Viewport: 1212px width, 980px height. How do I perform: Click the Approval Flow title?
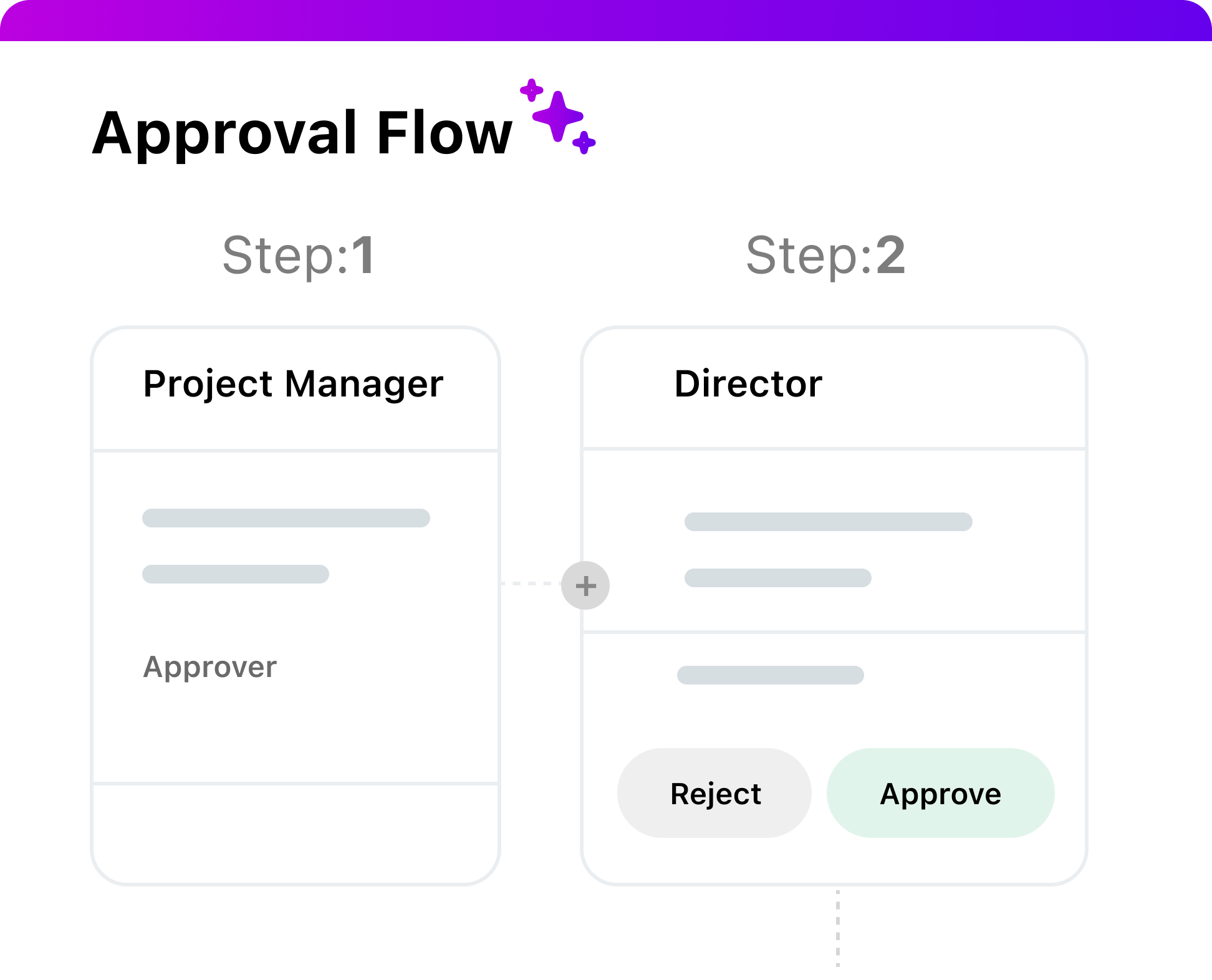click(302, 133)
